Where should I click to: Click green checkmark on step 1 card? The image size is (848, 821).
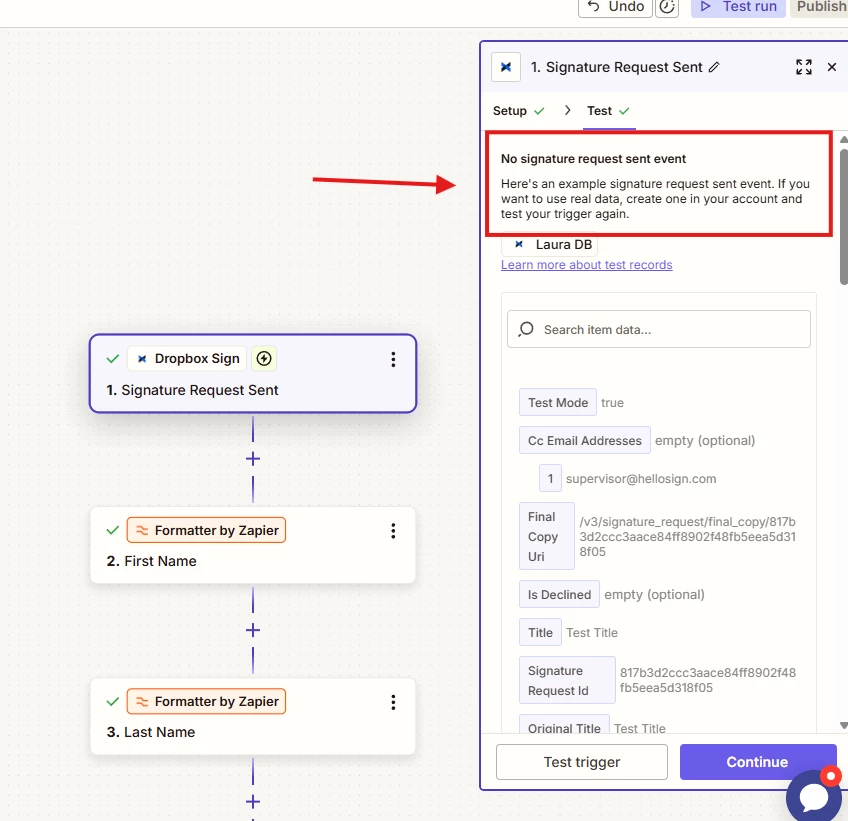112,359
